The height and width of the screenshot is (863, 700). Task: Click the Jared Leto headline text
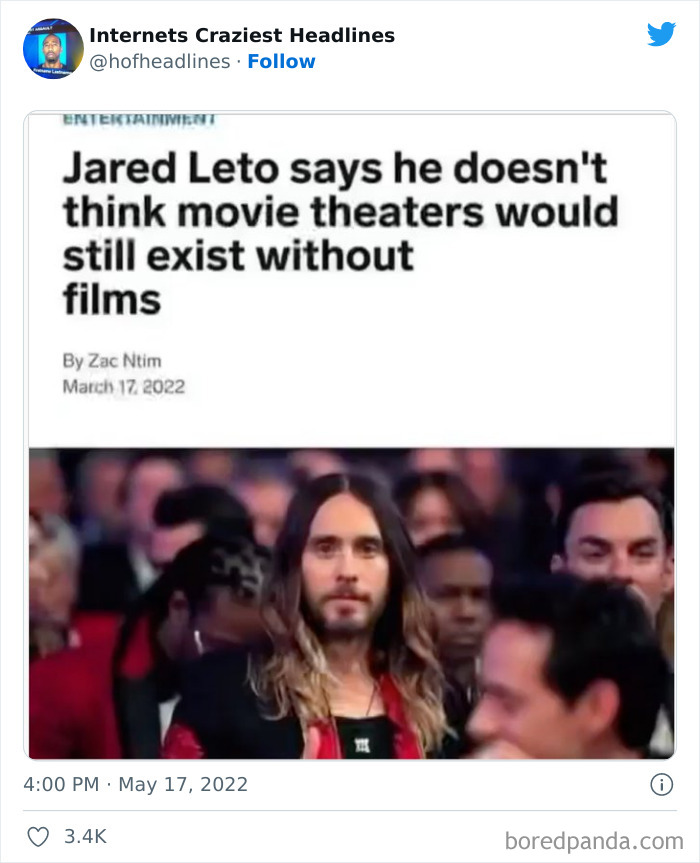[x=340, y=234]
